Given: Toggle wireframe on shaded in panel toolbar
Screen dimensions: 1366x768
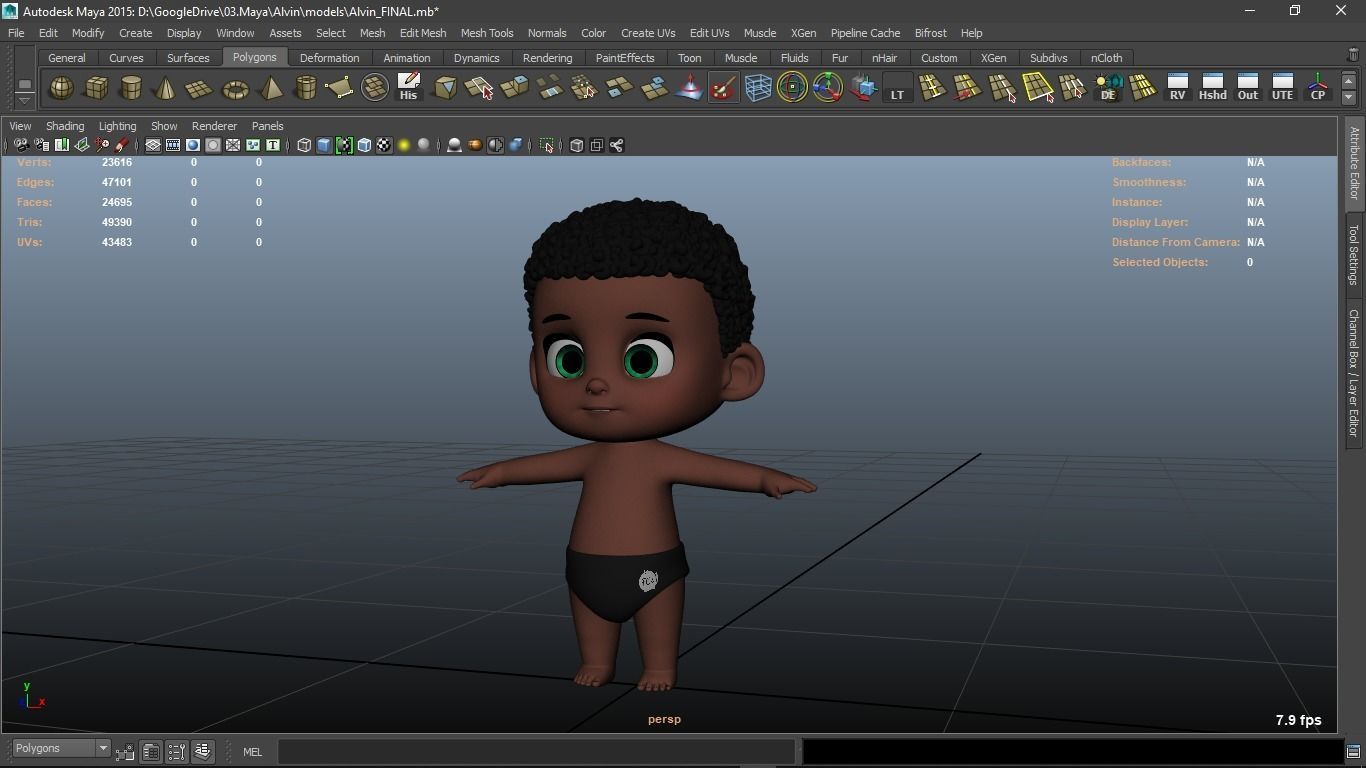Looking at the screenshot, I should [364, 145].
